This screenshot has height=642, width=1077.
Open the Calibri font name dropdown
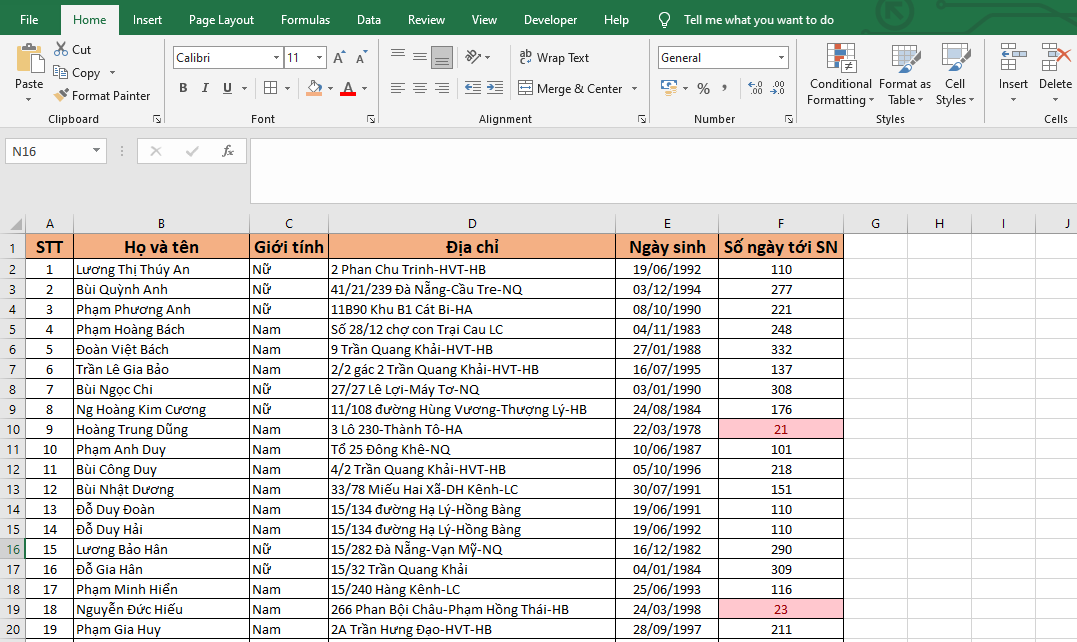276,58
